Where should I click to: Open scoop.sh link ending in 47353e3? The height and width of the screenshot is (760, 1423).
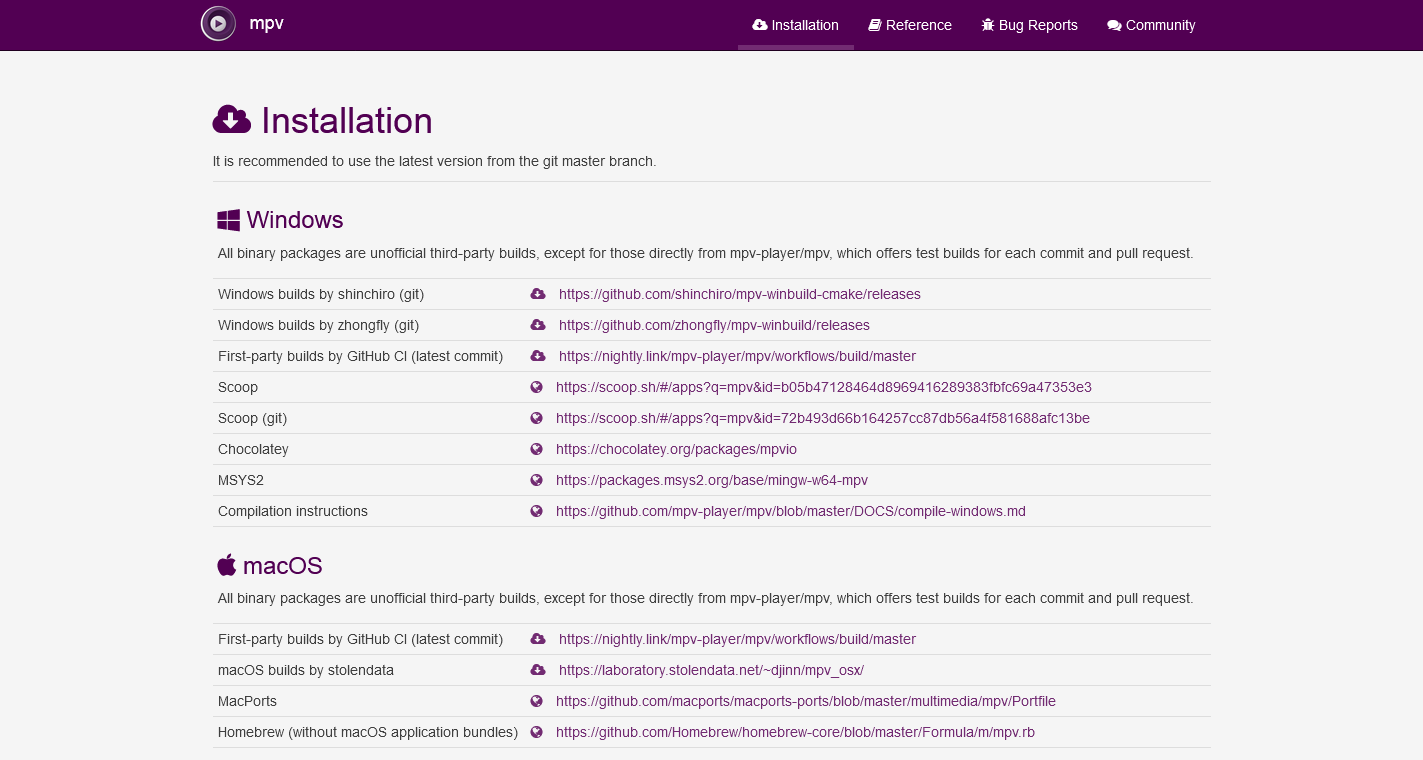[824, 387]
